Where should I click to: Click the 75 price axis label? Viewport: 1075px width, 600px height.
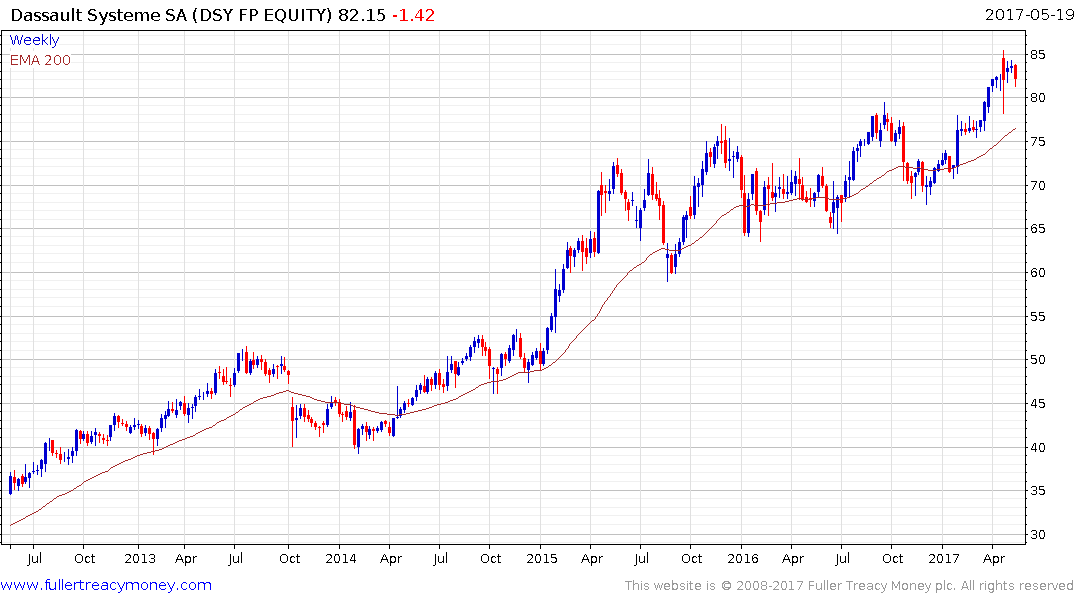[x=1037, y=142]
